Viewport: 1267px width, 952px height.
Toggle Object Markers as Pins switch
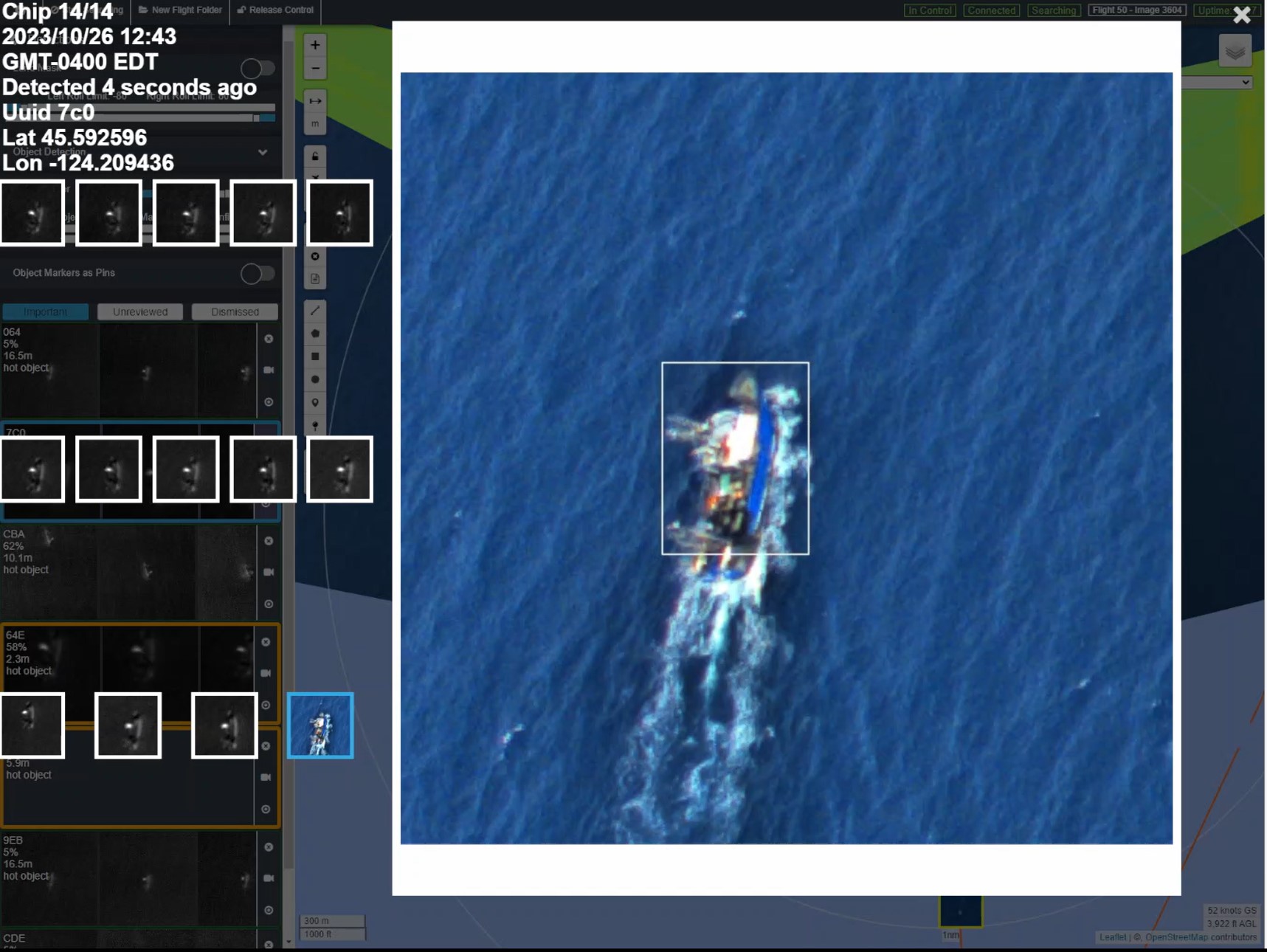point(258,274)
